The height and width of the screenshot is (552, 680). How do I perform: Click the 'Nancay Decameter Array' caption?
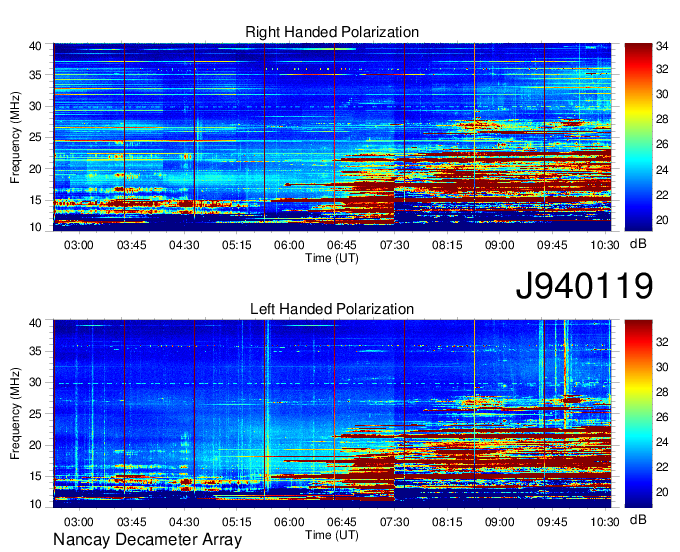click(147, 540)
